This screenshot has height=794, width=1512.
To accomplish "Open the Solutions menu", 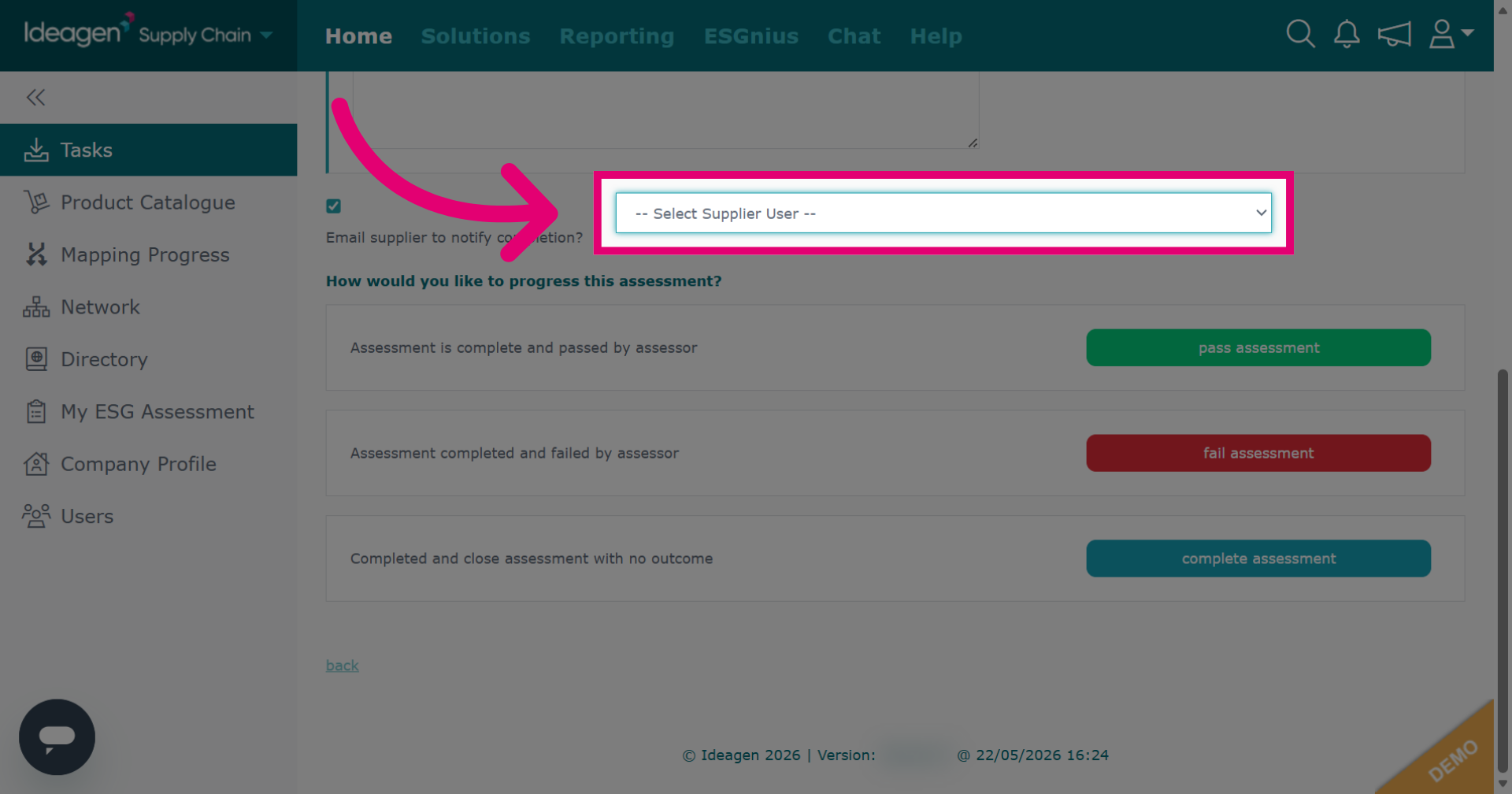I will (x=476, y=36).
